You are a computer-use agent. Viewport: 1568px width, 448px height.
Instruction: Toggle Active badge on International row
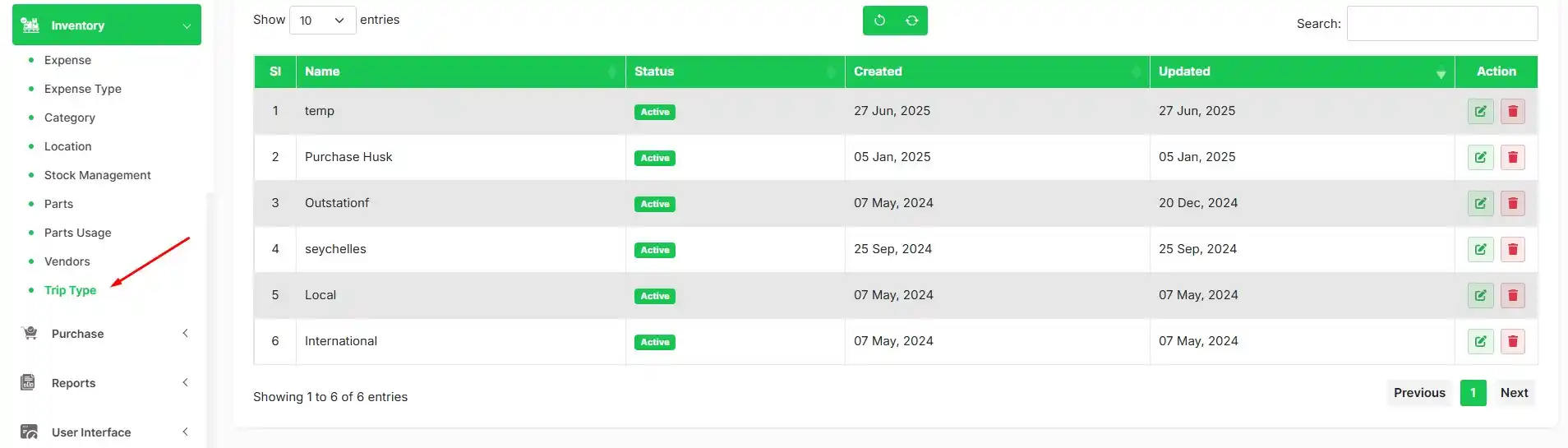[x=654, y=342]
